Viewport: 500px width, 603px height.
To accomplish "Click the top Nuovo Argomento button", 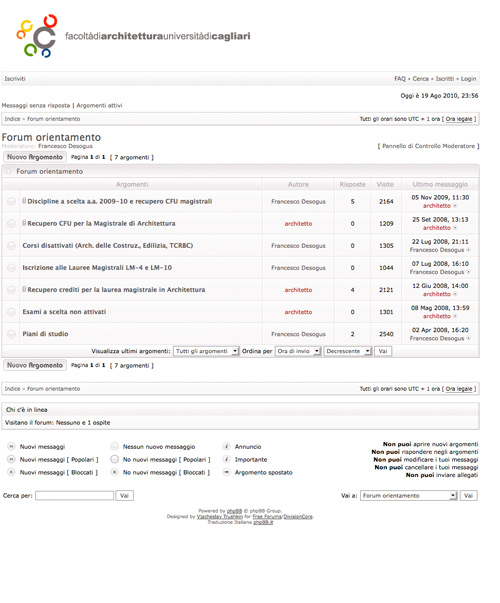I will tap(35, 157).
